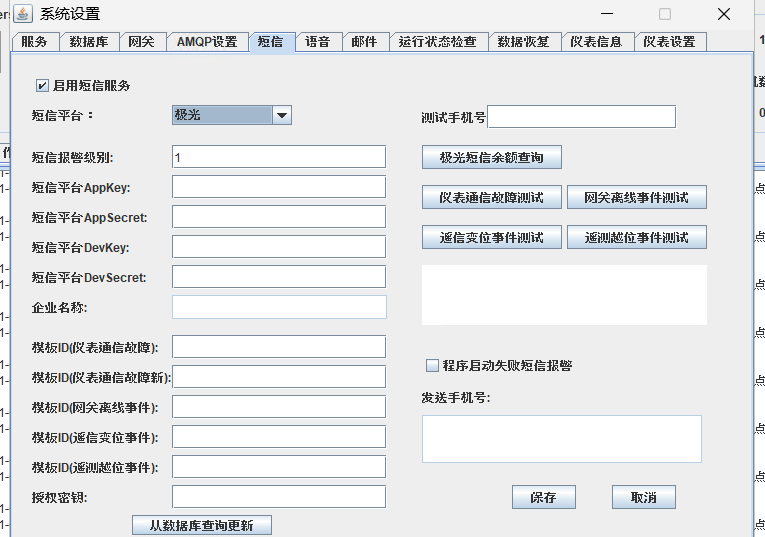765x537 pixels.
Task: Click the 网关离线事件测试 button
Action: pos(636,197)
